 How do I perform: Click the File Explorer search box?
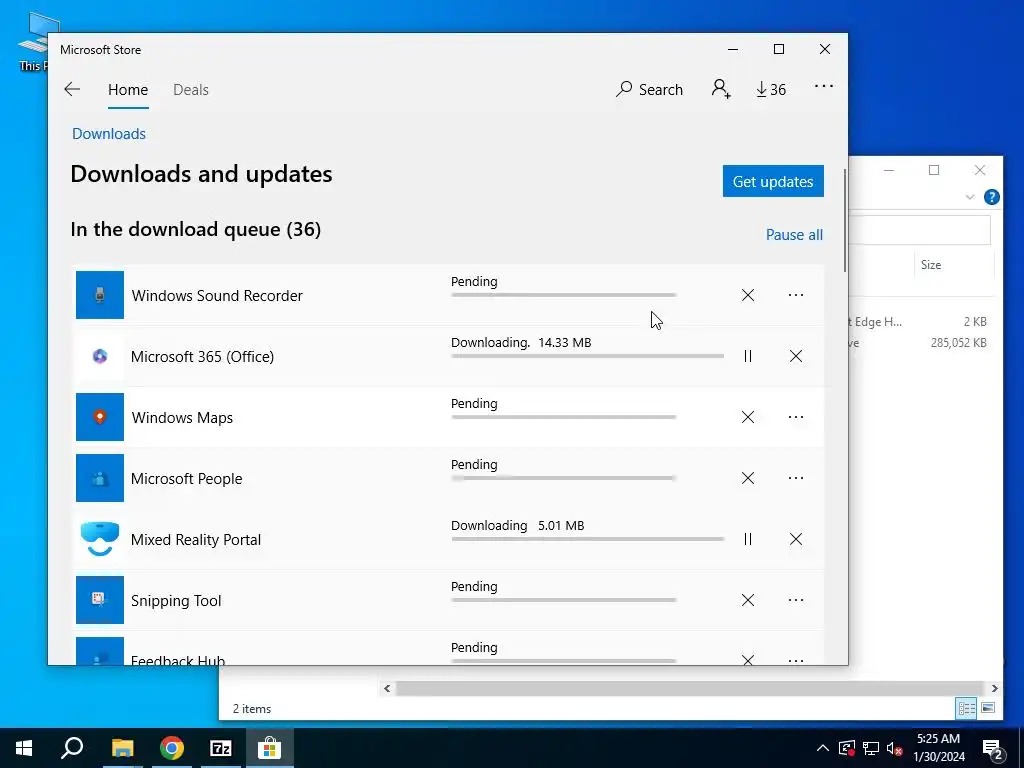tap(920, 231)
